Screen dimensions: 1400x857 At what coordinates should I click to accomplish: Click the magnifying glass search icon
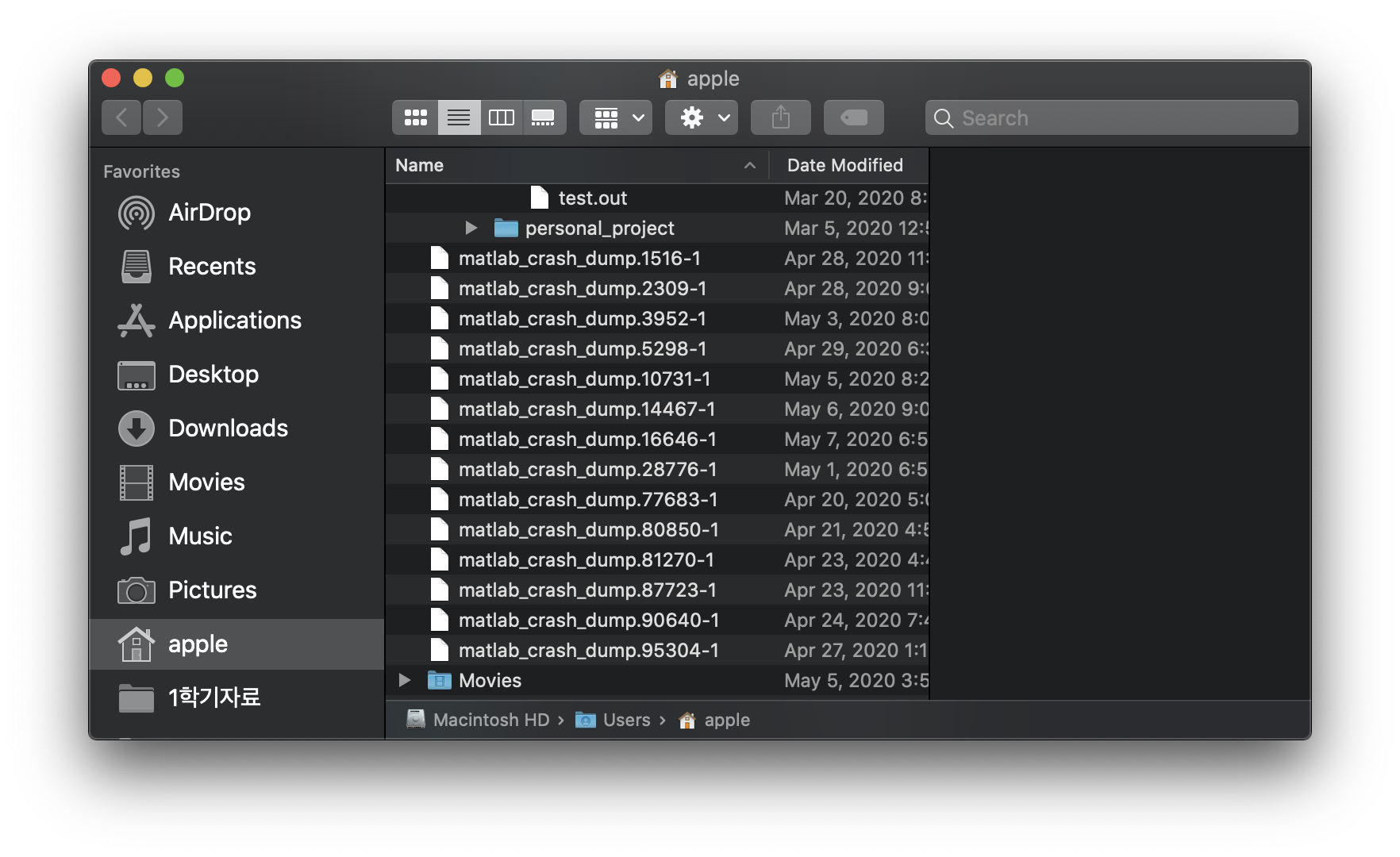coord(944,118)
